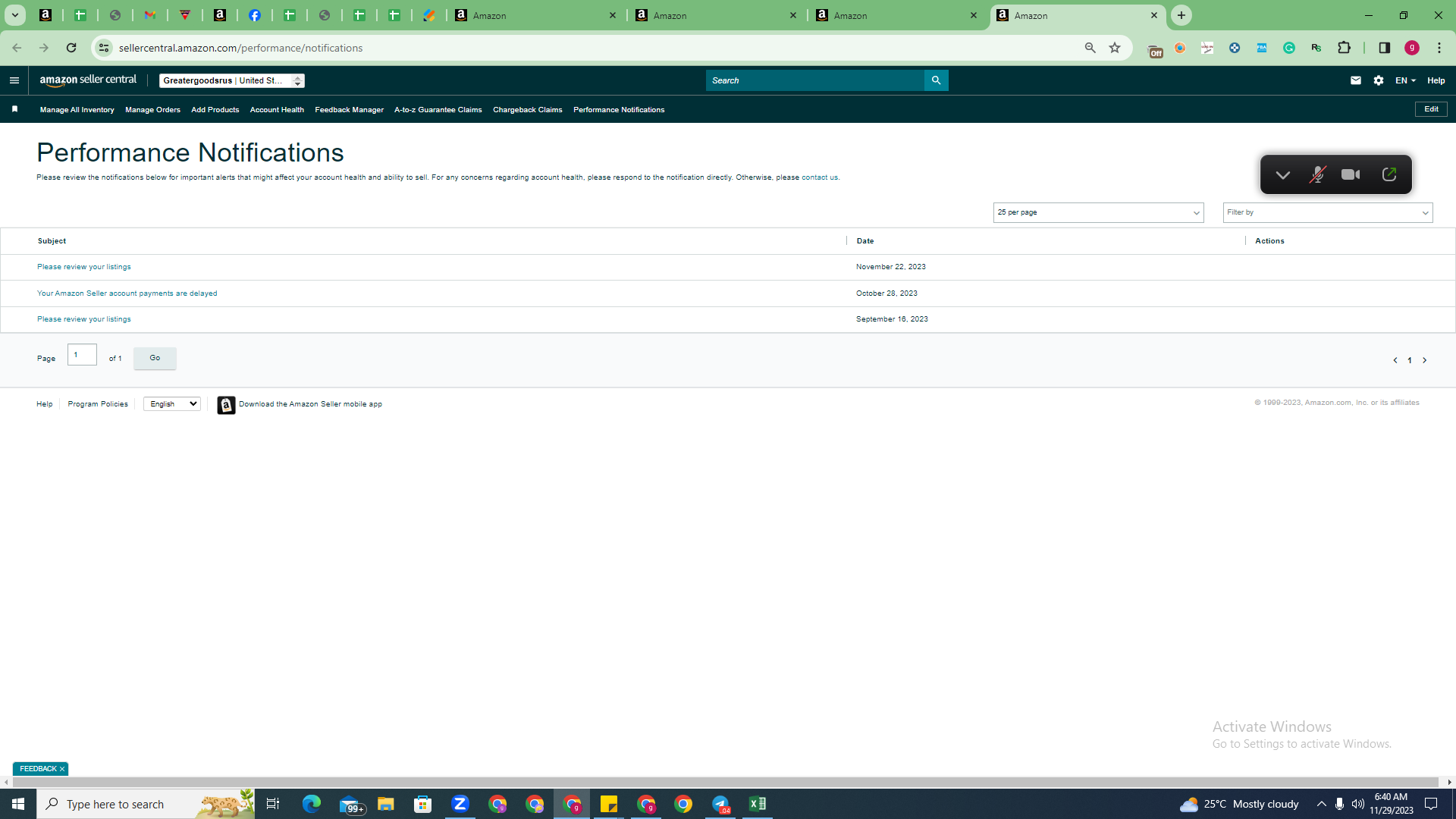1456x819 pixels.
Task: Go to the next notifications page arrow
Action: (1424, 360)
